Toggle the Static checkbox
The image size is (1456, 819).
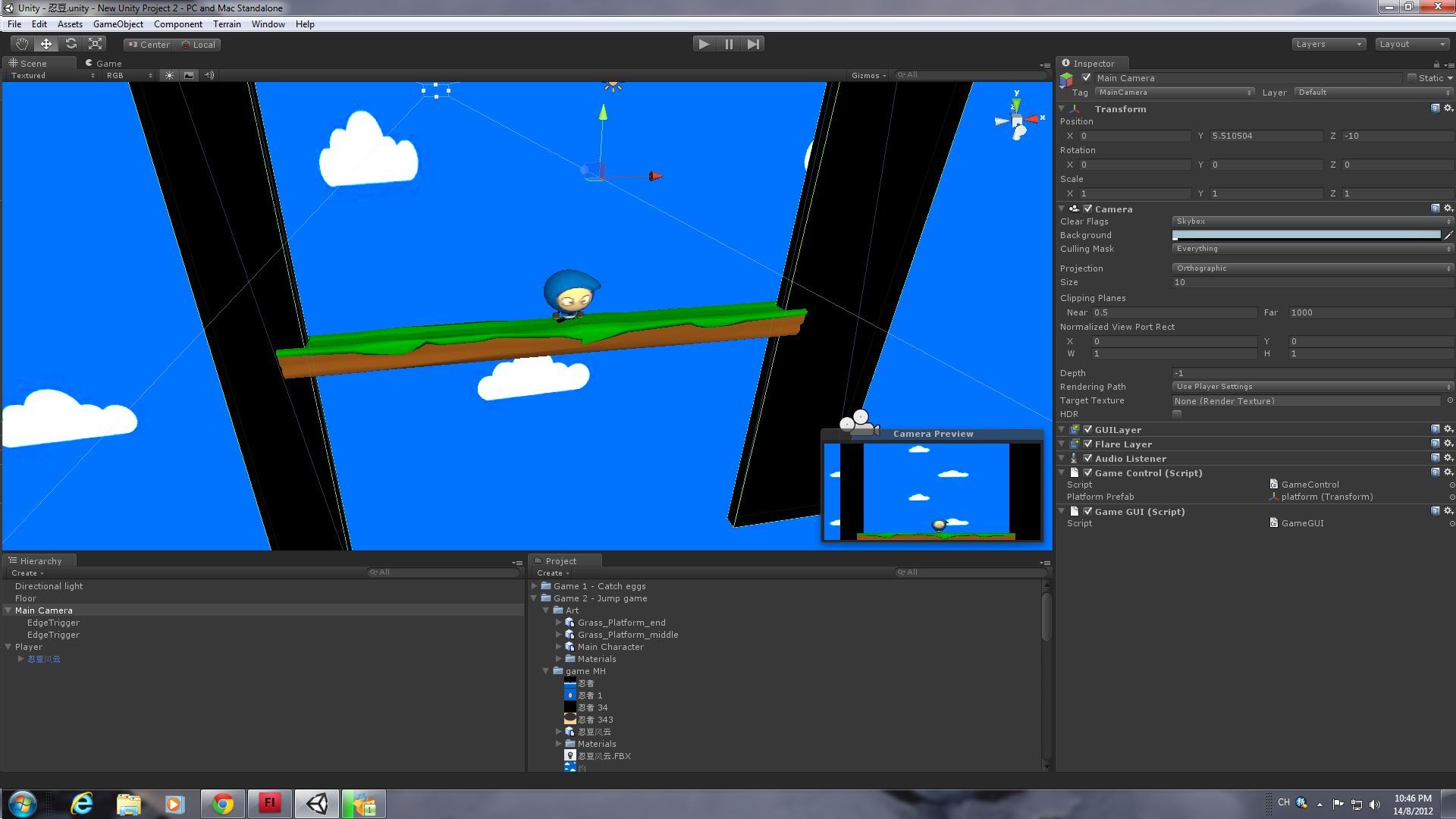point(1411,77)
